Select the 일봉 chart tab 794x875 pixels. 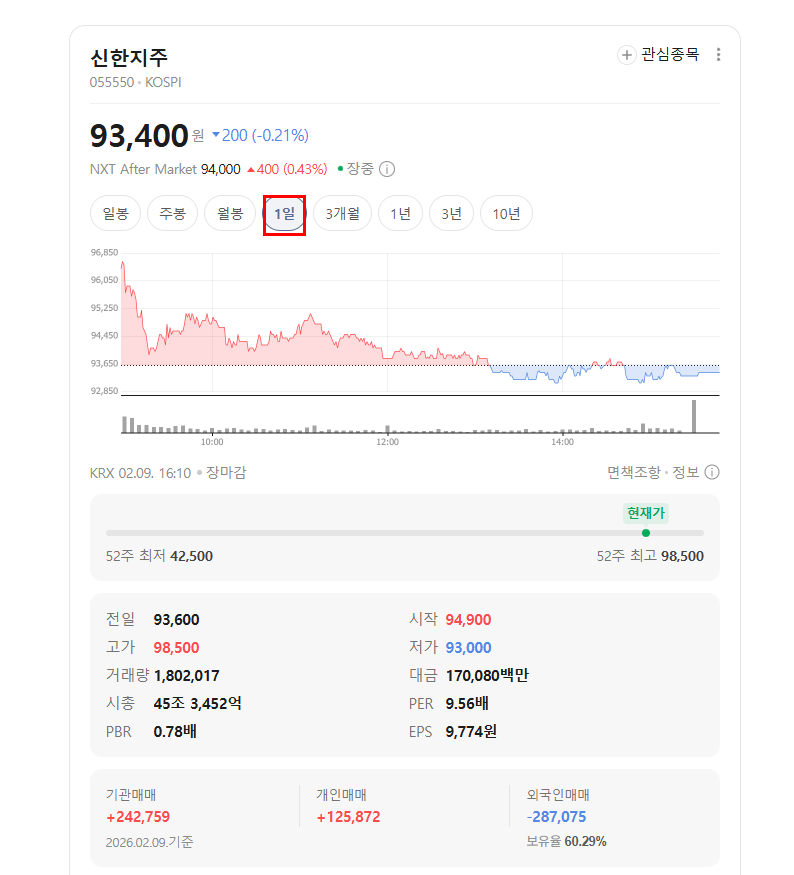(x=116, y=213)
